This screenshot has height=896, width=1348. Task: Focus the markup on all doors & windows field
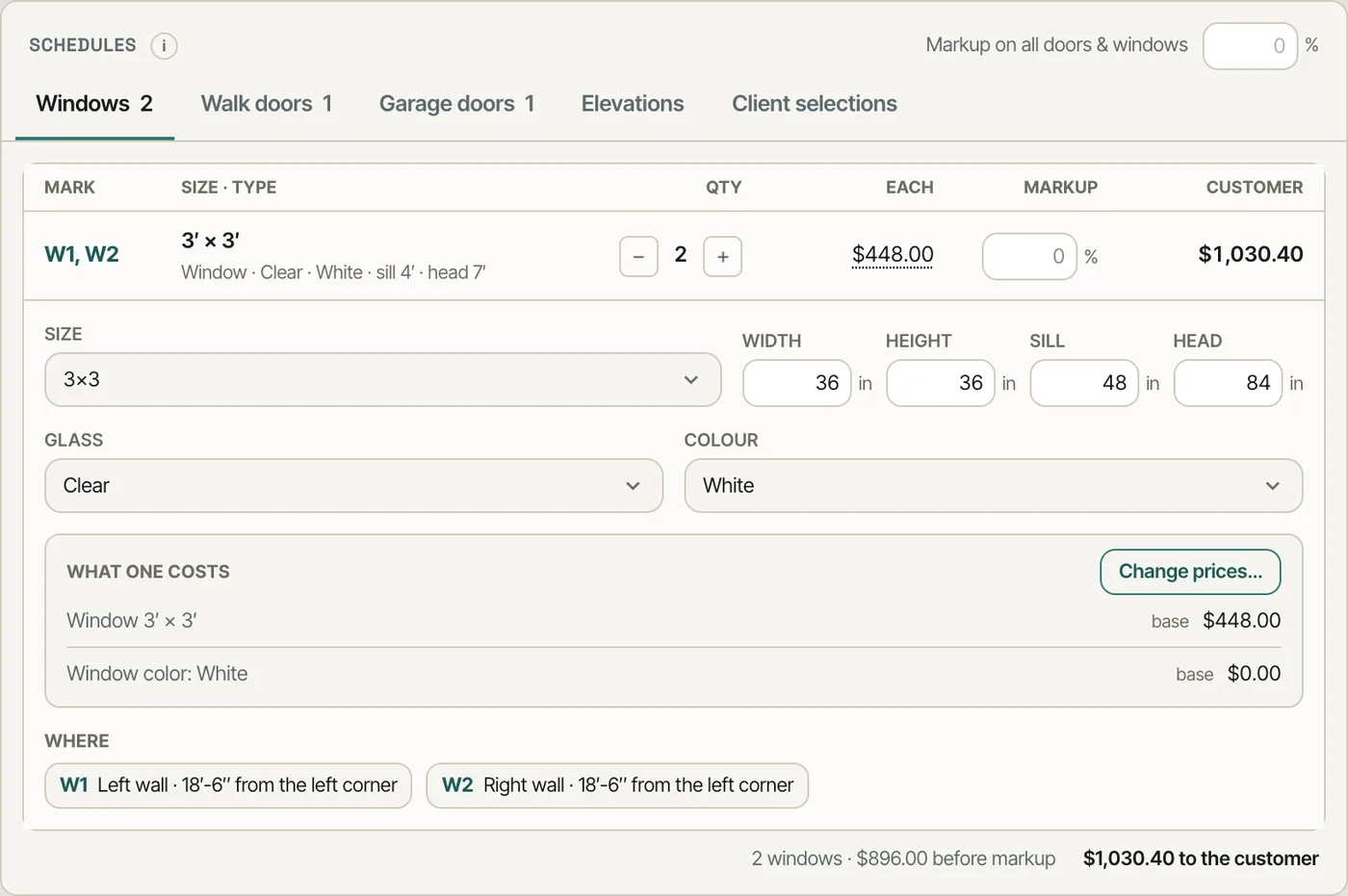(x=1251, y=45)
